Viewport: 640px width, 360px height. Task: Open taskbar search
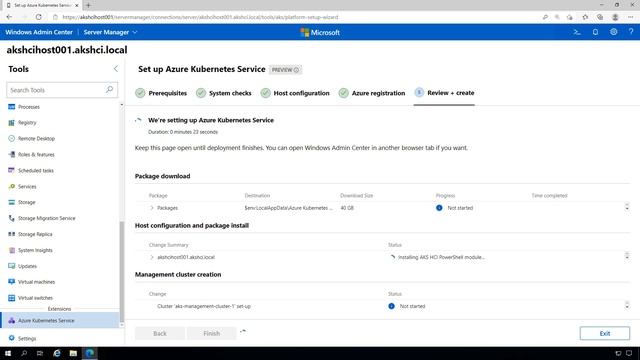pos(24,353)
